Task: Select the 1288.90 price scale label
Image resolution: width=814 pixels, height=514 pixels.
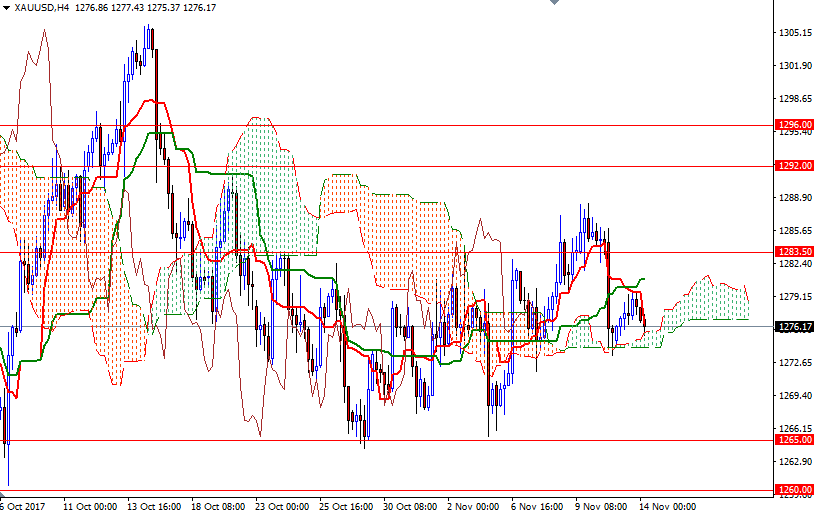Action: (796, 197)
